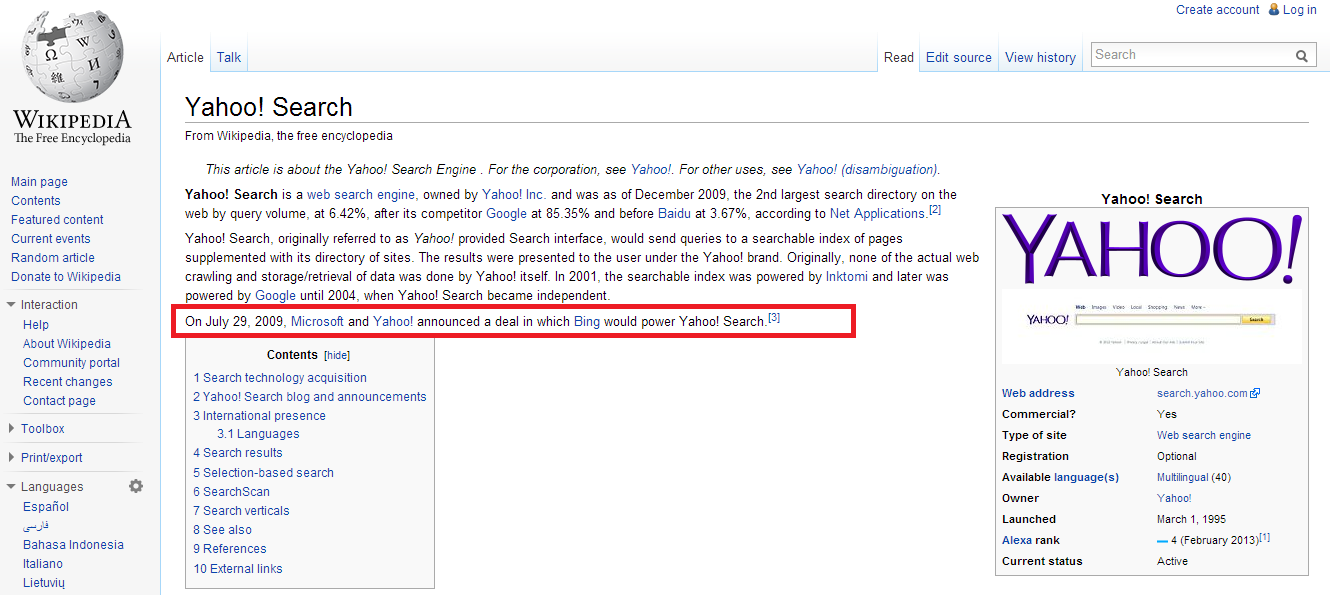
Task: Jump to reference footnote [2]
Action: (935, 210)
